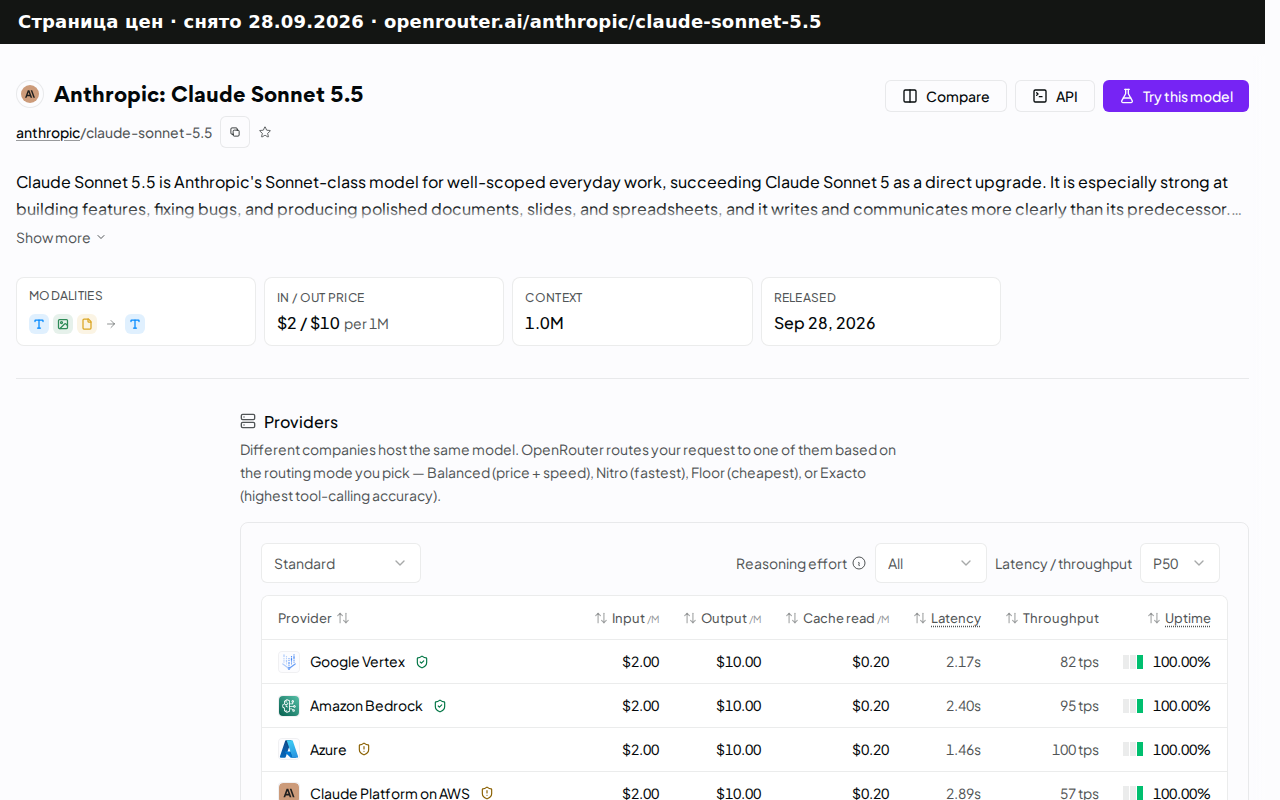Click Google Vertex's 2.17s latency
The width and height of the screenshot is (1280, 800).
click(964, 662)
